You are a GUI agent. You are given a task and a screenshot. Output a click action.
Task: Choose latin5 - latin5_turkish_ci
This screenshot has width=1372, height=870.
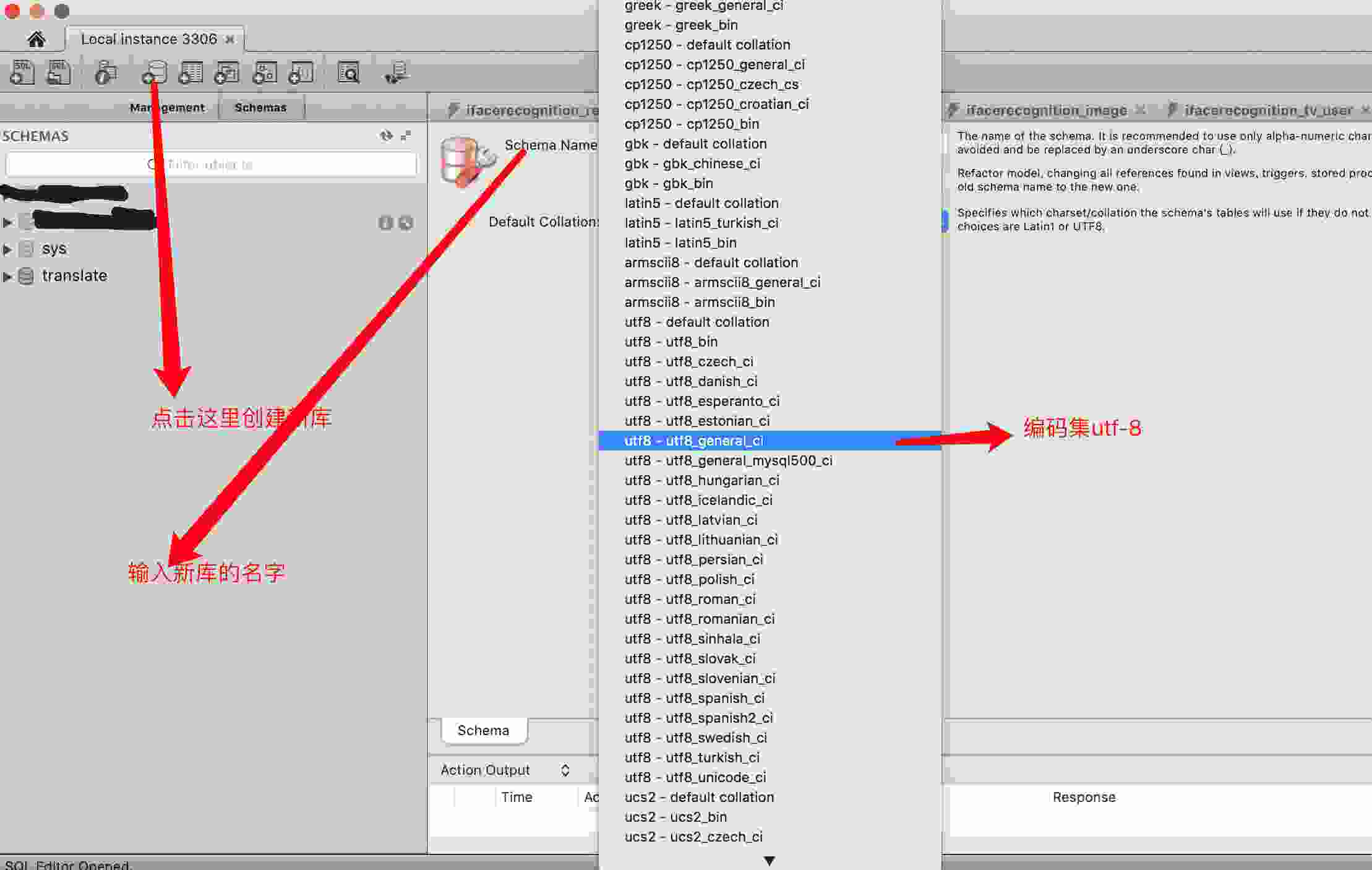[x=770, y=223]
